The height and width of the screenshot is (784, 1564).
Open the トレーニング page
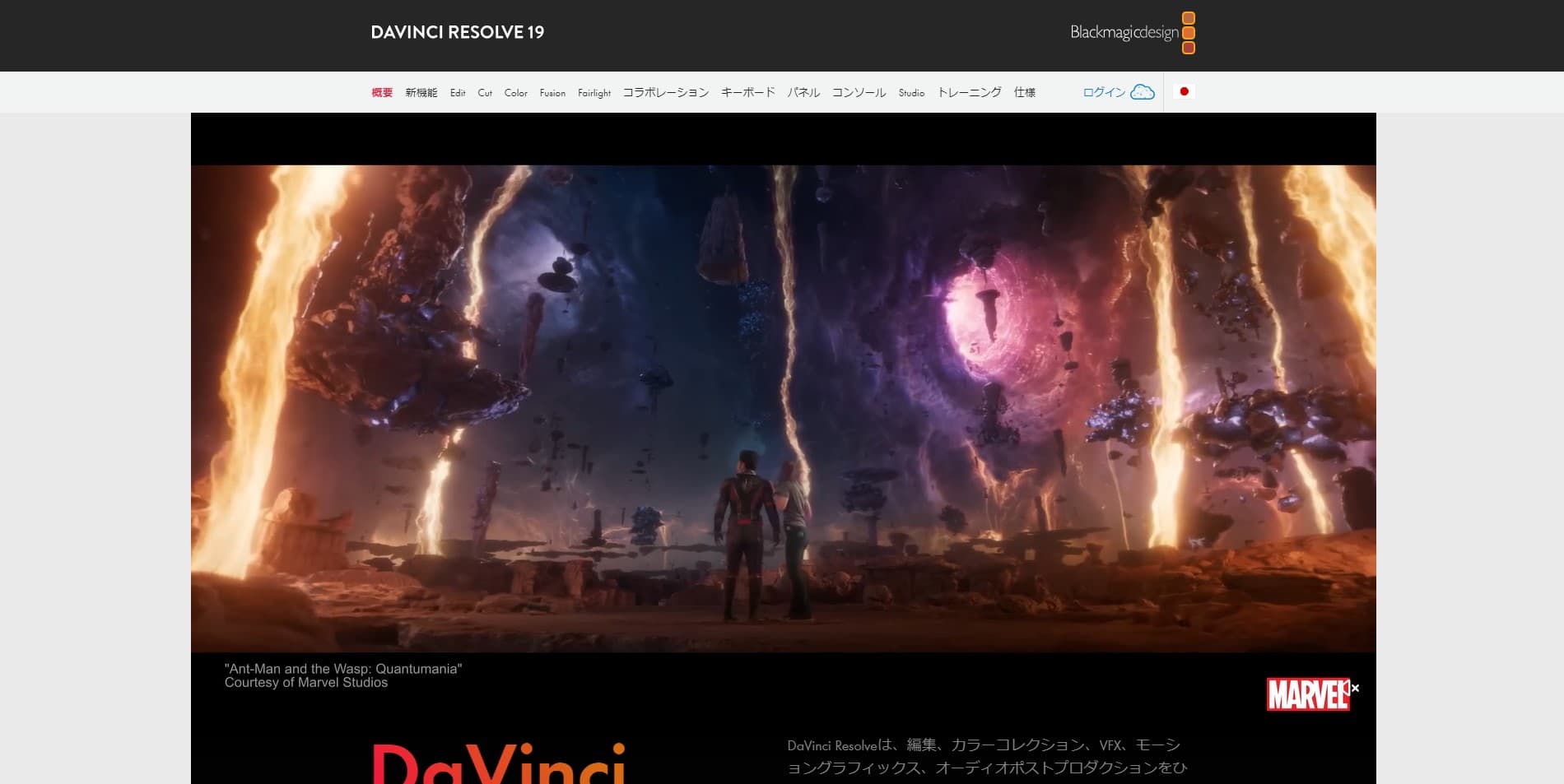point(971,92)
